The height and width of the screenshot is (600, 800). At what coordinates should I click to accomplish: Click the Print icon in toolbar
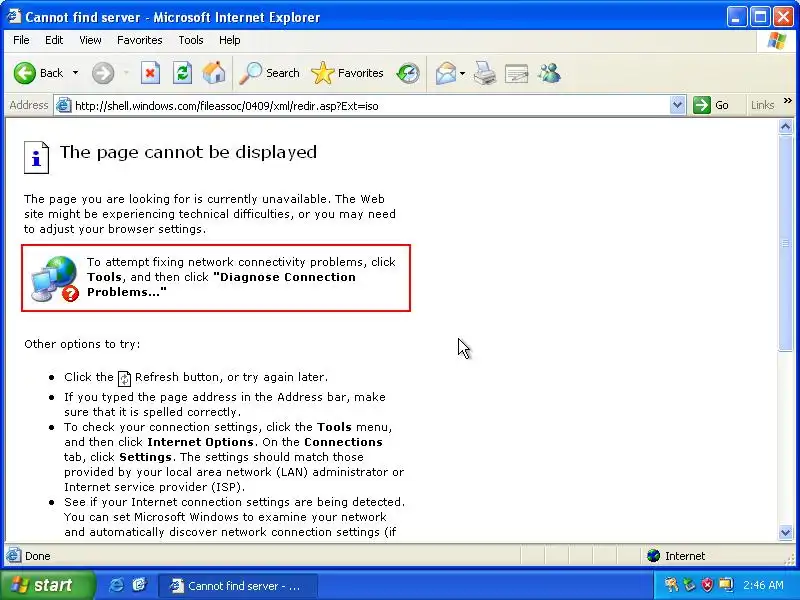click(485, 73)
